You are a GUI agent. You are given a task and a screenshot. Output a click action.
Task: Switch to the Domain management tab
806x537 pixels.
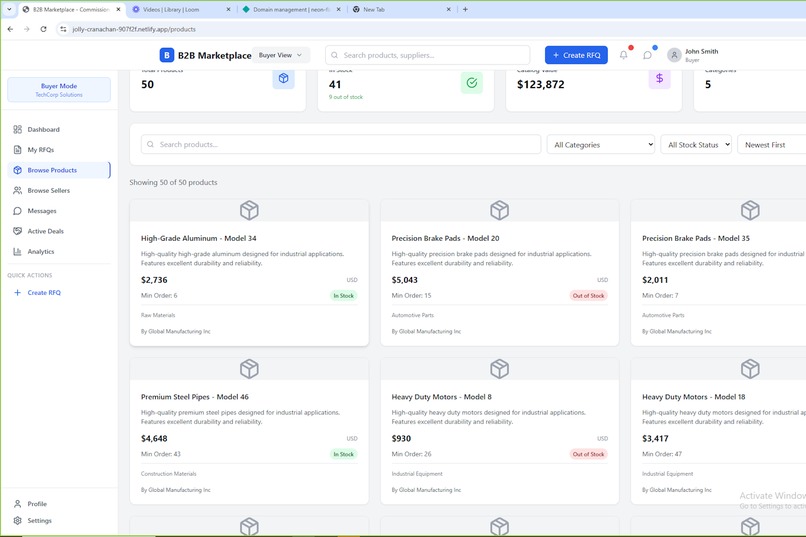coord(290,9)
